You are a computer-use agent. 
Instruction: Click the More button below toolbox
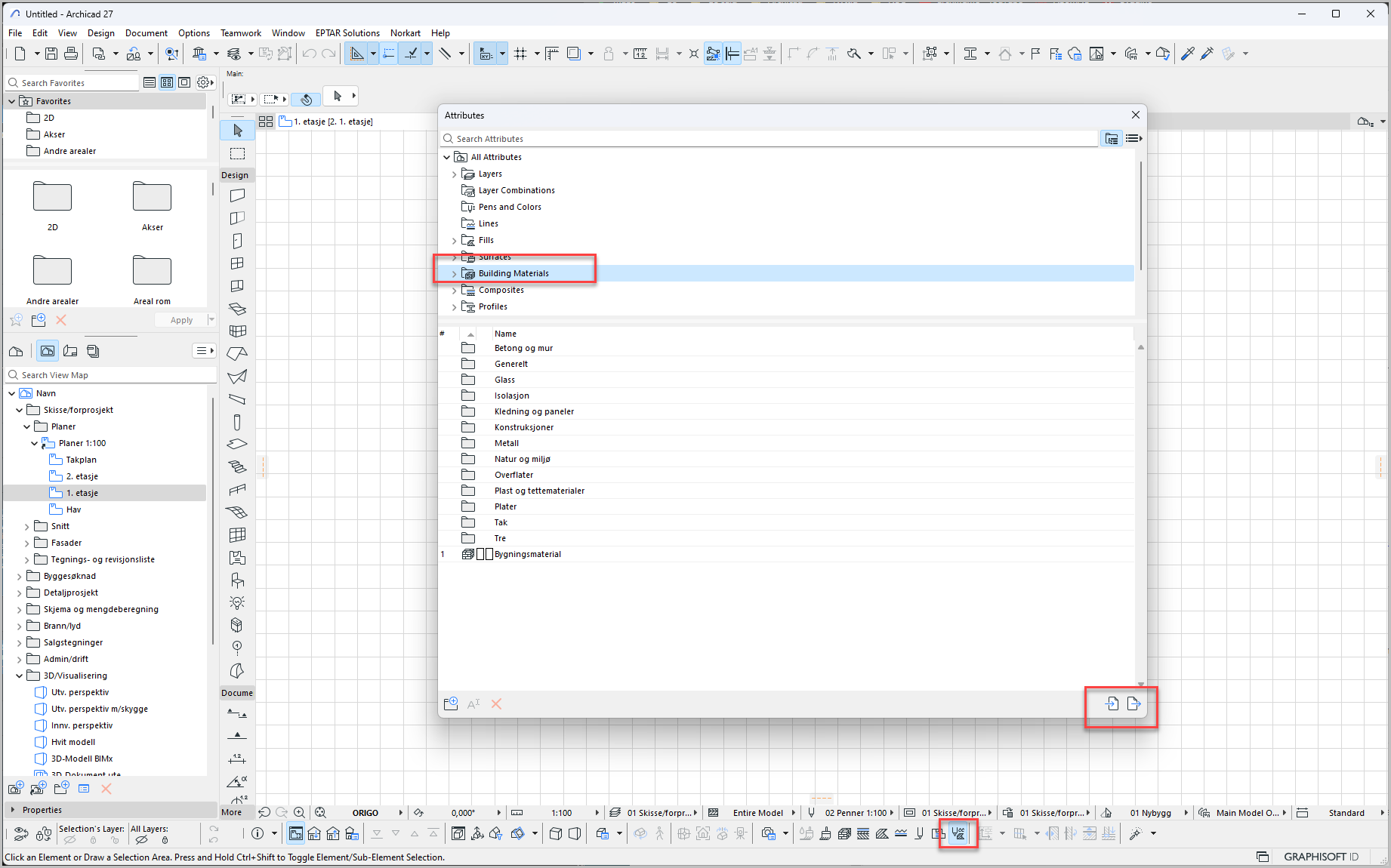pos(232,812)
